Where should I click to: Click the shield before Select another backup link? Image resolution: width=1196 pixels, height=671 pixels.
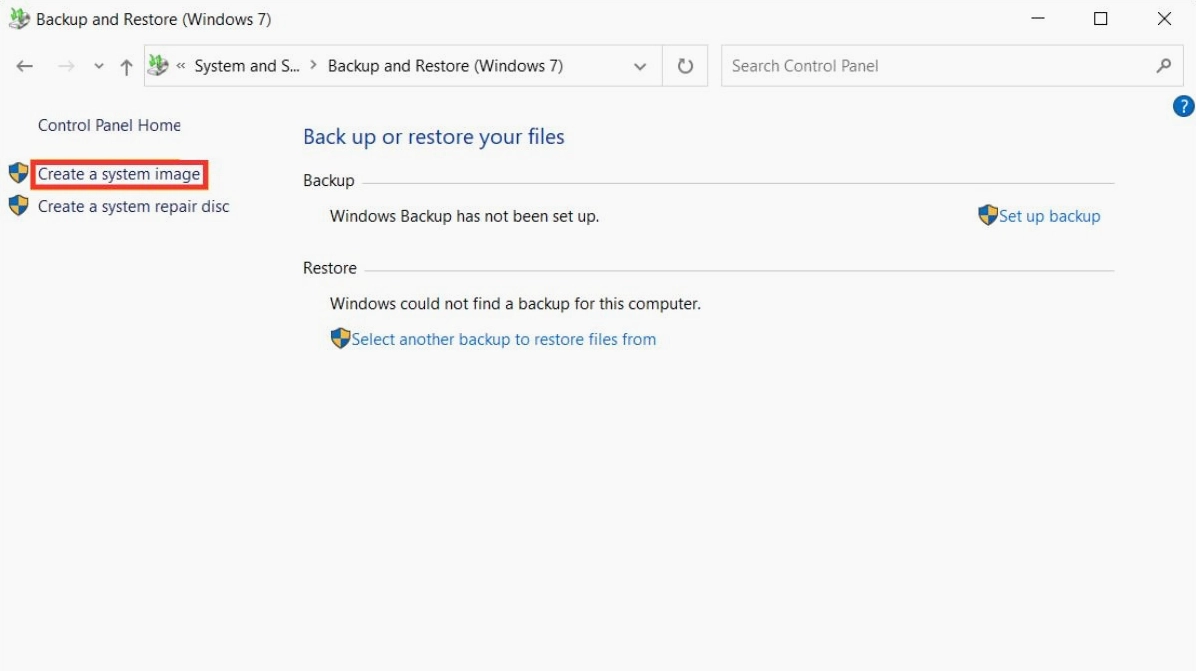[341, 339]
